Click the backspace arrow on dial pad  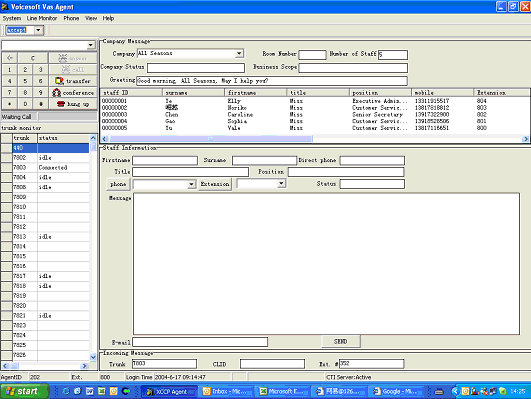click(9, 58)
